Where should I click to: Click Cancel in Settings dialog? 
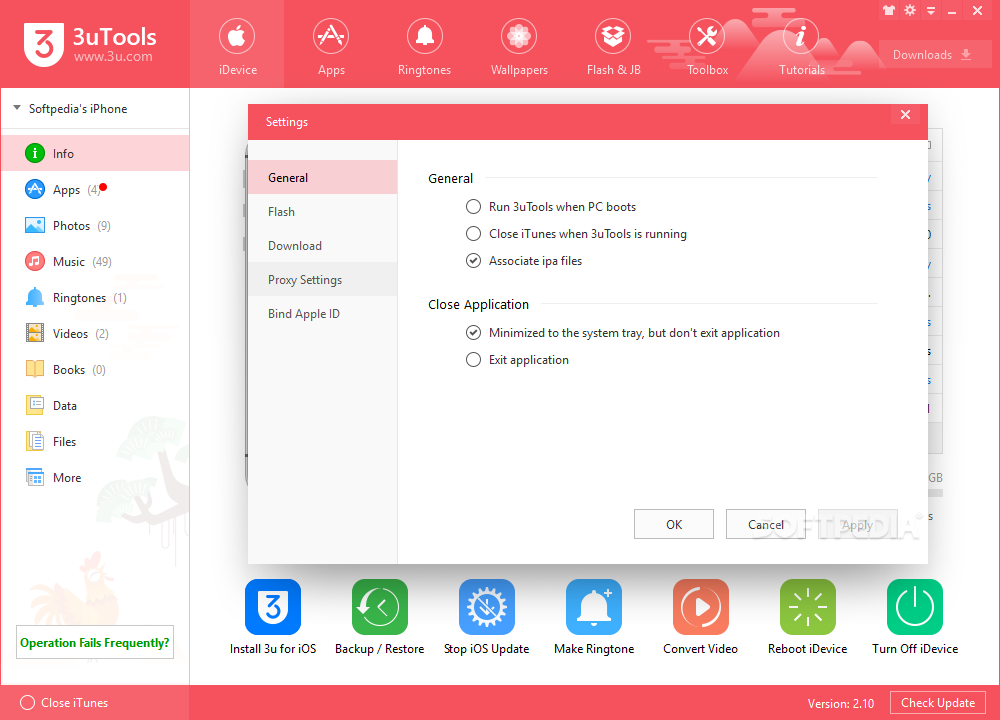(765, 524)
